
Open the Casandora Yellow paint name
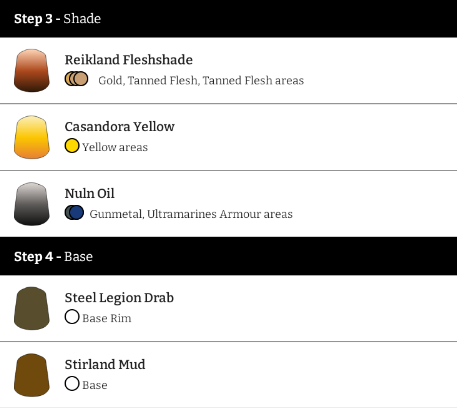point(120,126)
